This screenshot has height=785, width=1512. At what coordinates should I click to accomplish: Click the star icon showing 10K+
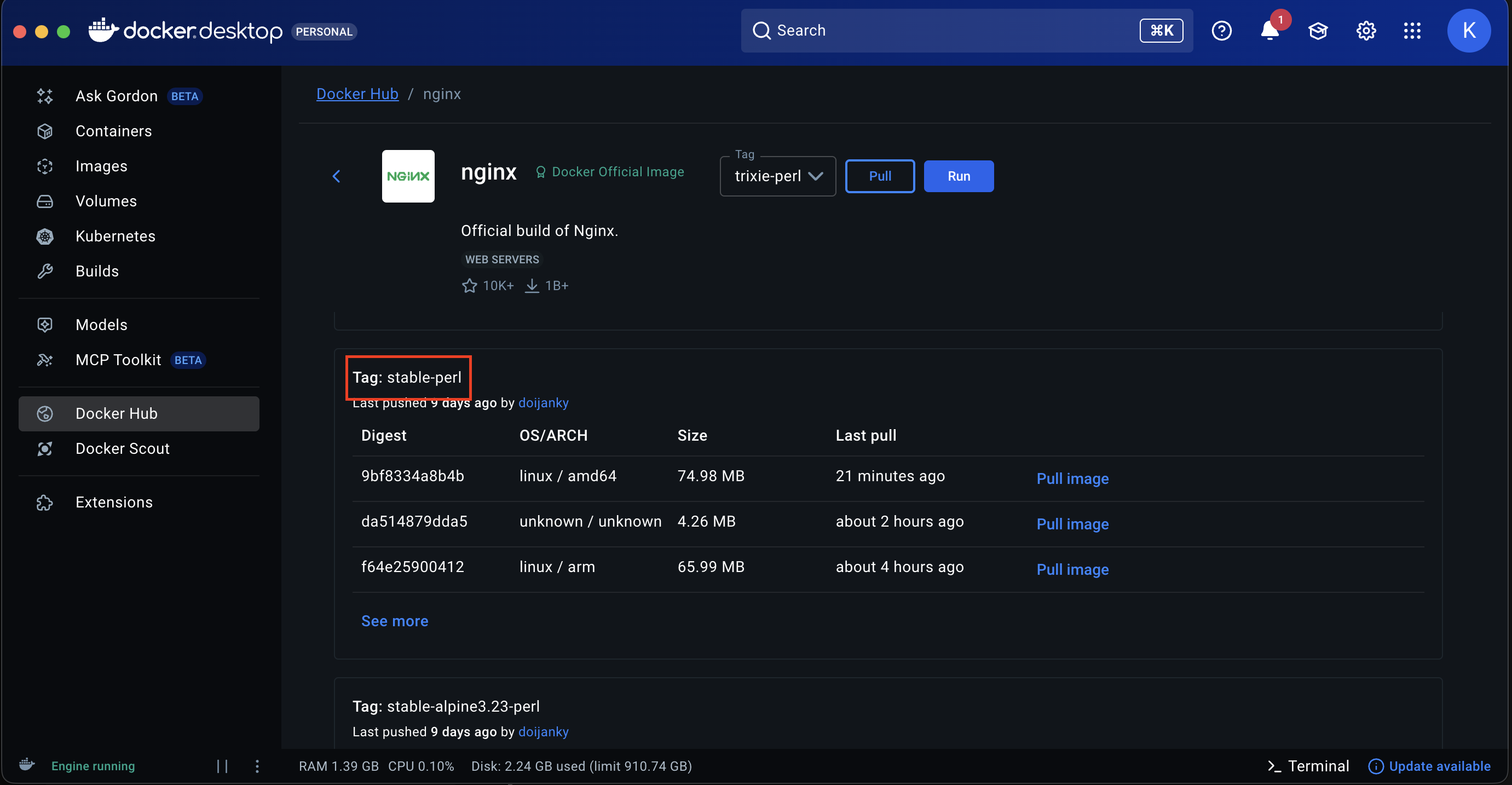tap(469, 286)
